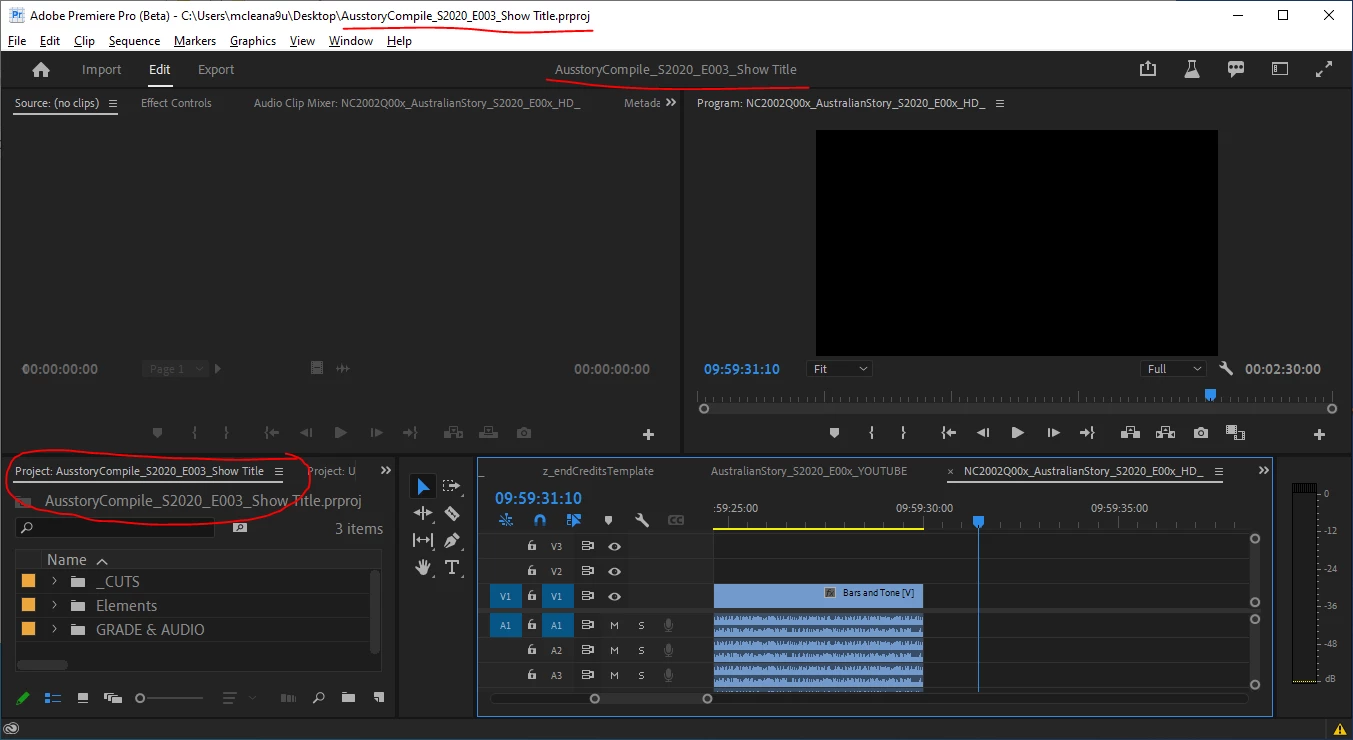Click Go to In in Program monitor
1353x740 pixels.
coord(948,433)
